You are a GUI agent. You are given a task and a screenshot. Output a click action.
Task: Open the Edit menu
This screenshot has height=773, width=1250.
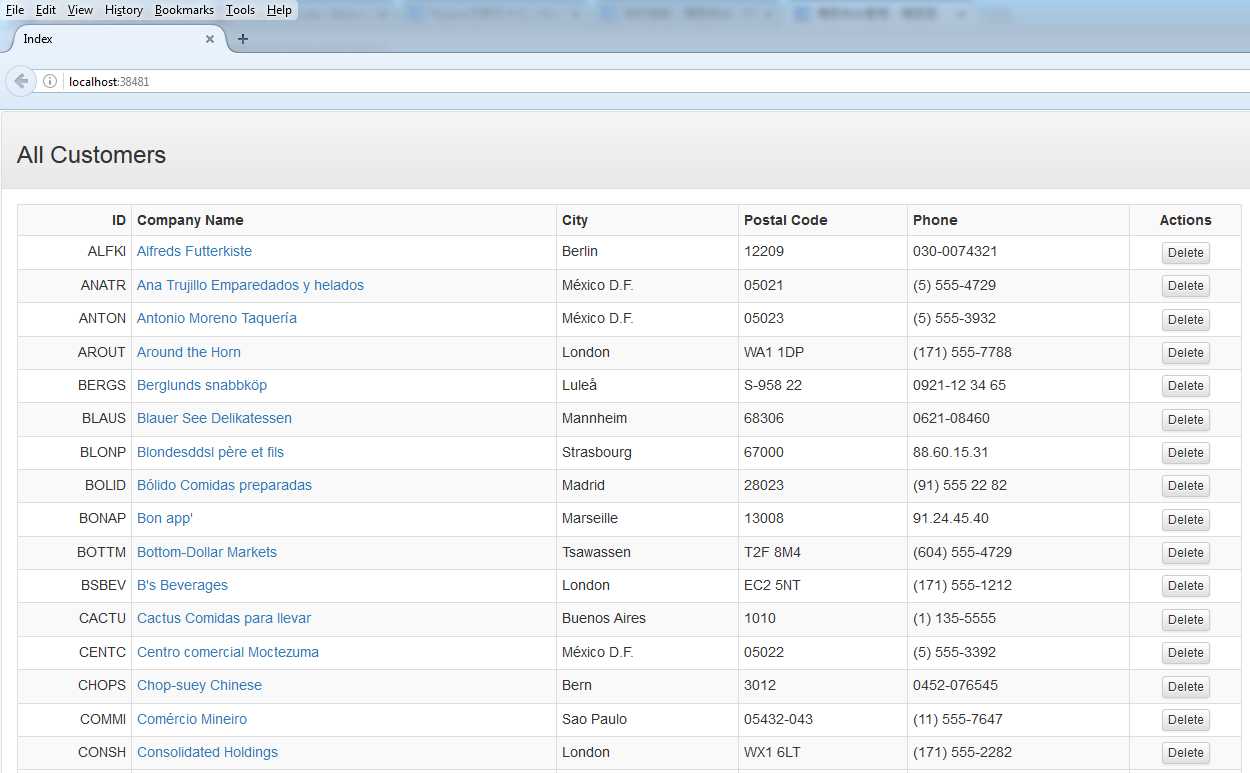pyautogui.click(x=46, y=10)
